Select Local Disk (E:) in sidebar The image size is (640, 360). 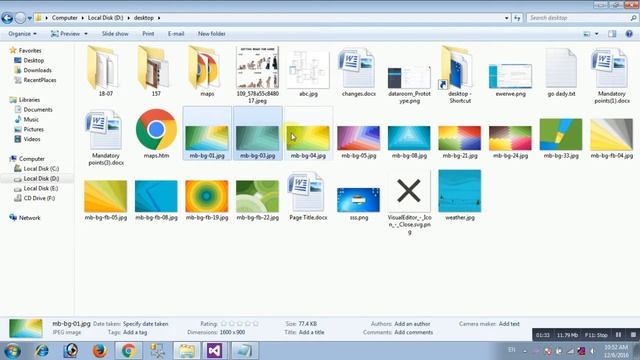pyautogui.click(x=40, y=188)
